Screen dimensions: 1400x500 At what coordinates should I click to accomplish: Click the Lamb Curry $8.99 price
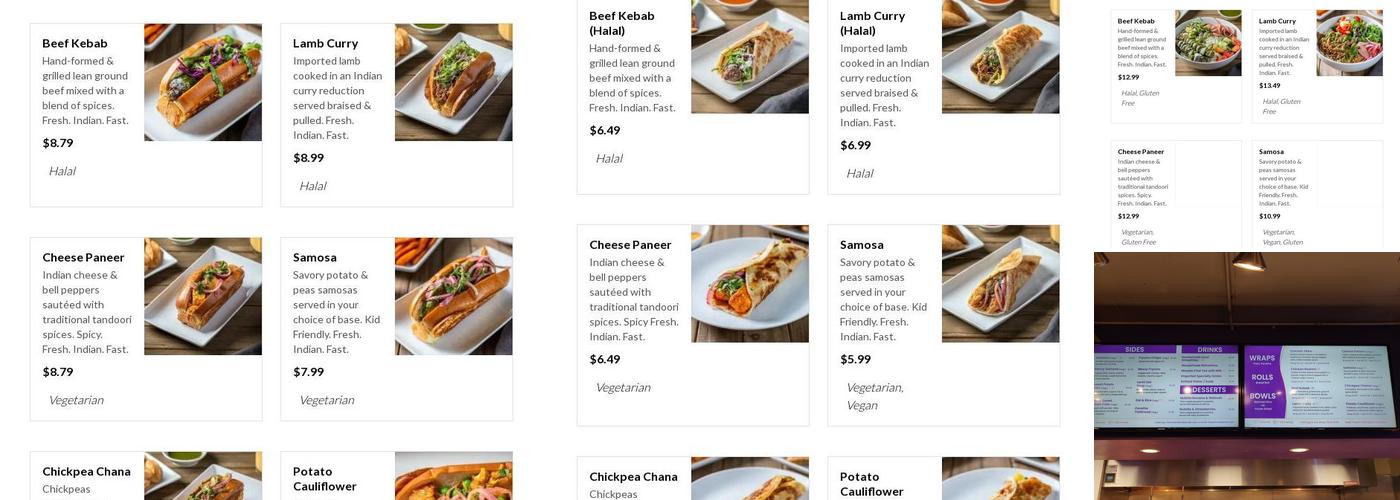tap(308, 157)
